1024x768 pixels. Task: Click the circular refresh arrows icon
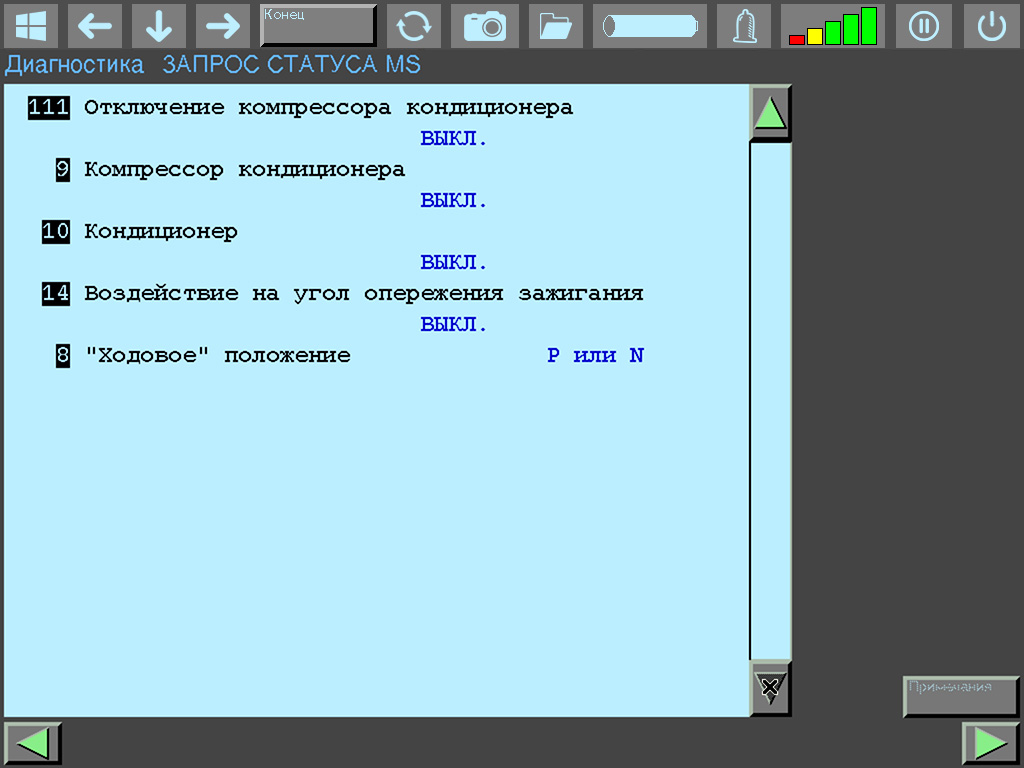pos(413,26)
